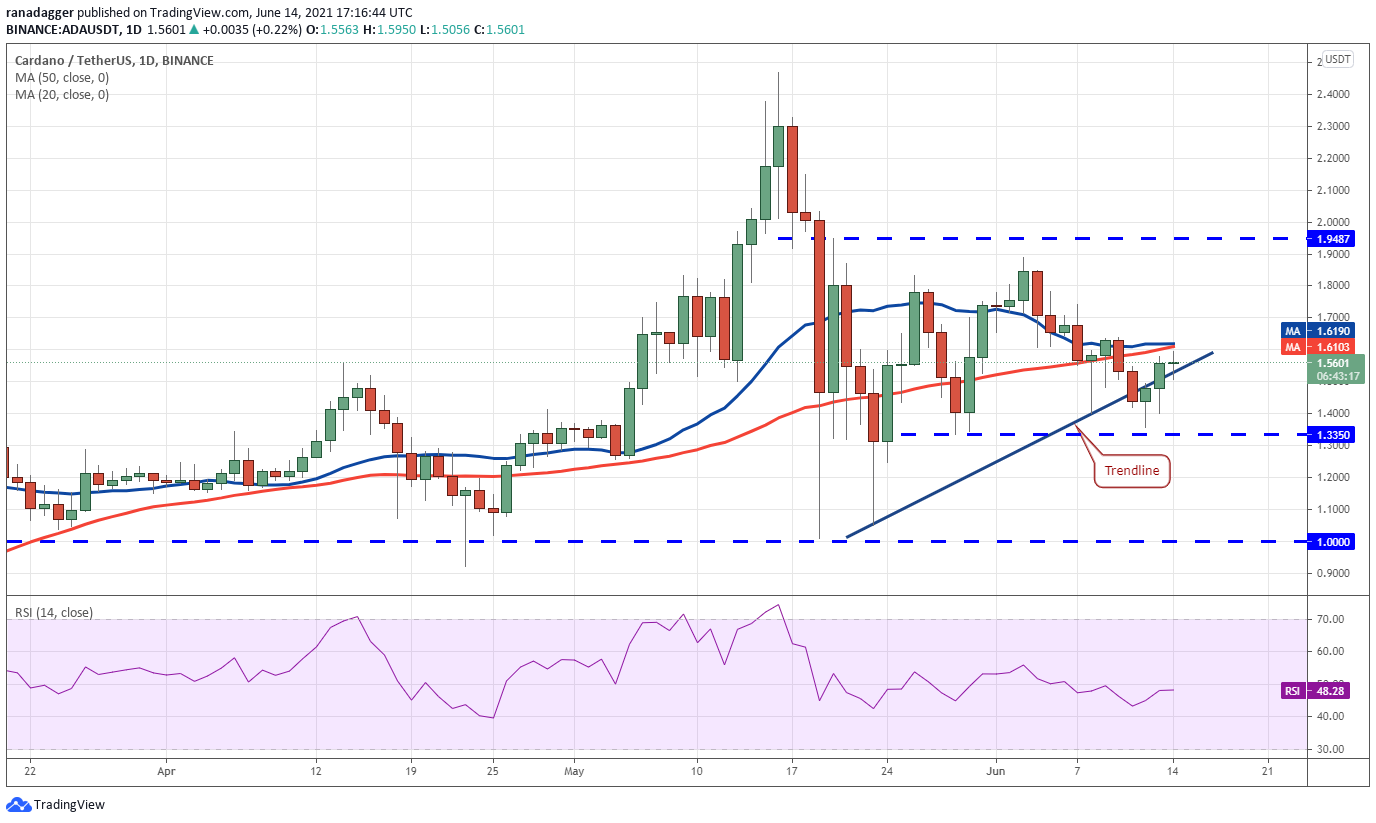Select the 1.9487 resistance level label

[1329, 239]
